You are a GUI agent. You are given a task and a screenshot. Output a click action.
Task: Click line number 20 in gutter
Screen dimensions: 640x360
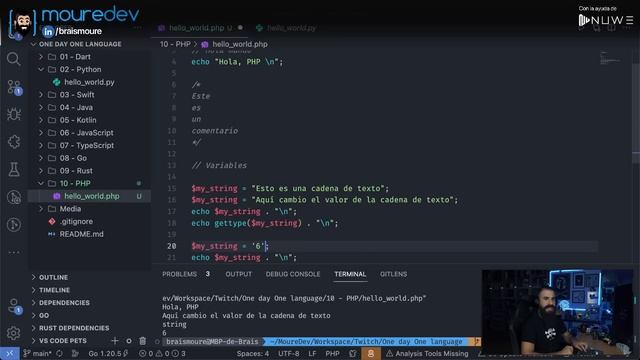click(x=172, y=246)
